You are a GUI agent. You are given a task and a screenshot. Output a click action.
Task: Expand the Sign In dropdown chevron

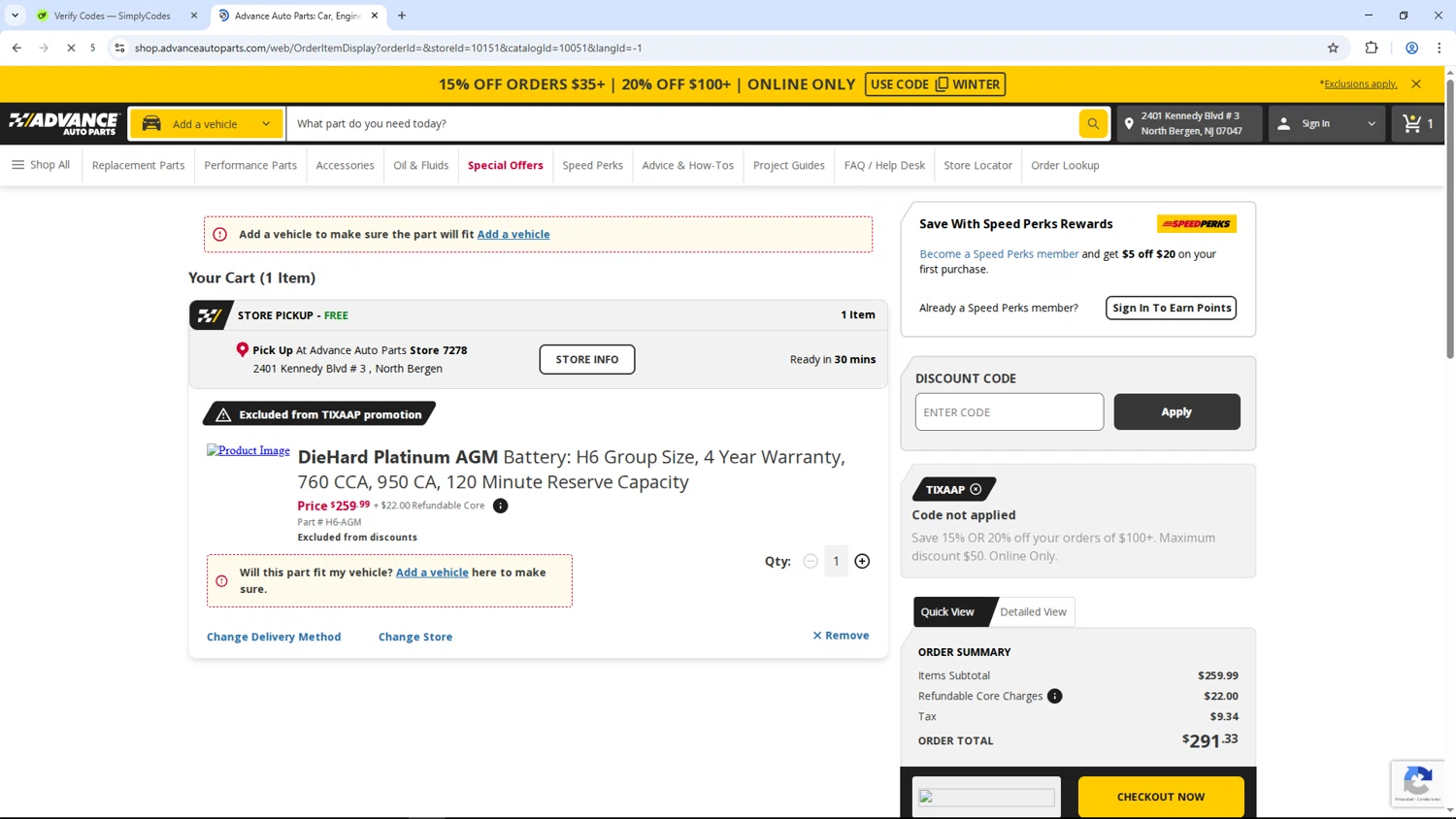[x=1372, y=123]
